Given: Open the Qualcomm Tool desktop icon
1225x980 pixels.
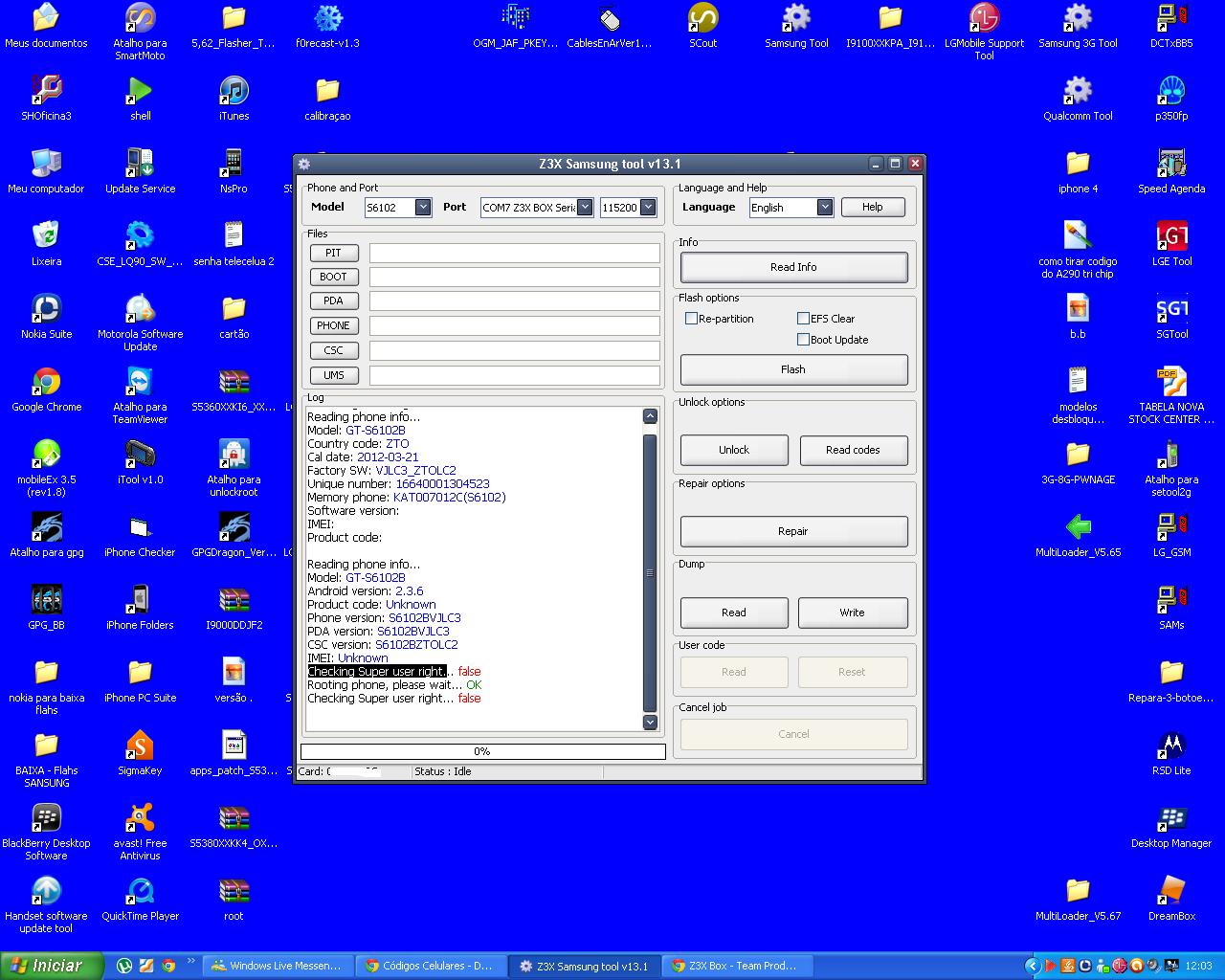Looking at the screenshot, I should coord(1078,99).
